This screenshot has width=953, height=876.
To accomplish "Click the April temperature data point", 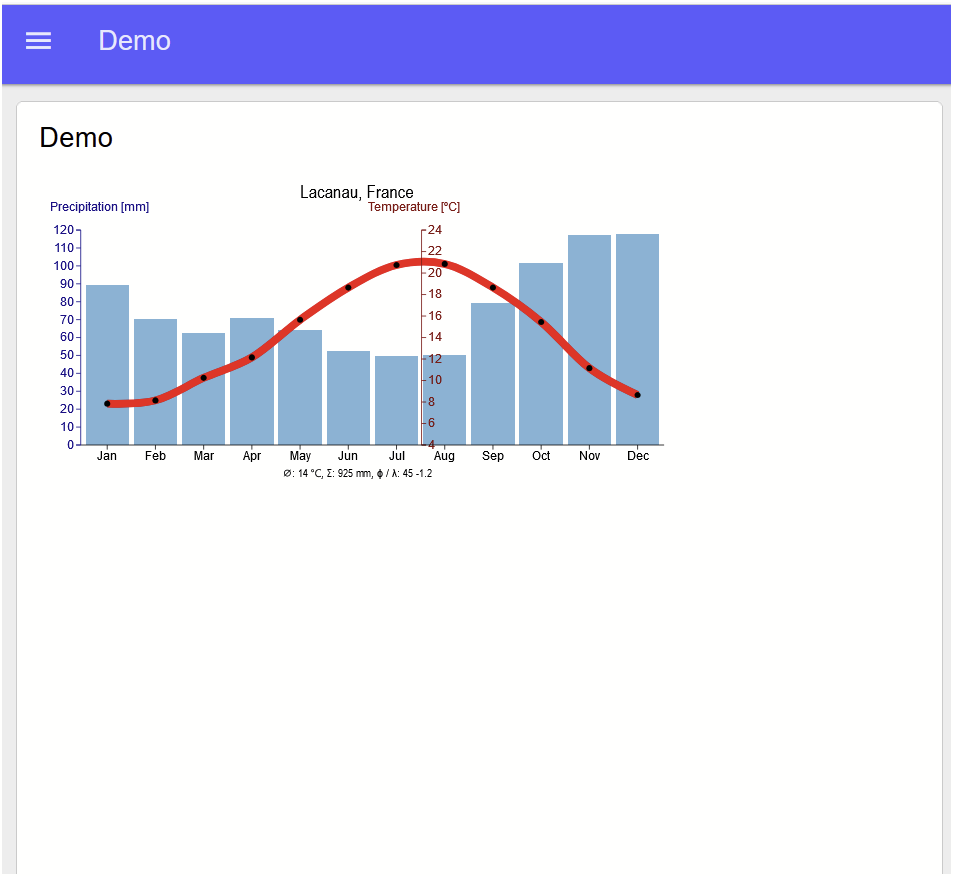I will point(252,357).
